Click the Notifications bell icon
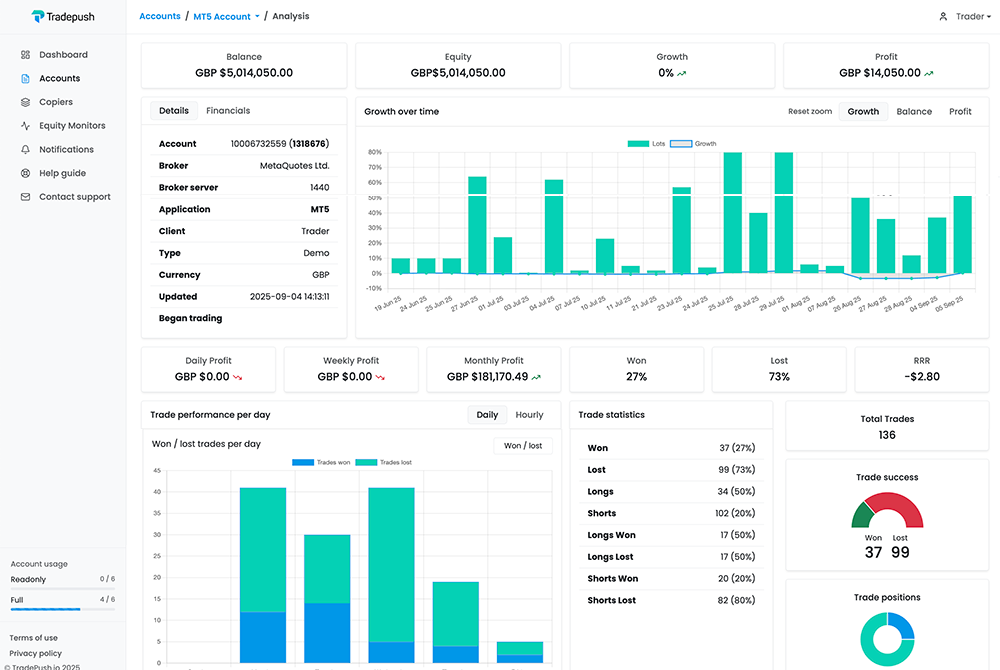 pos(26,150)
